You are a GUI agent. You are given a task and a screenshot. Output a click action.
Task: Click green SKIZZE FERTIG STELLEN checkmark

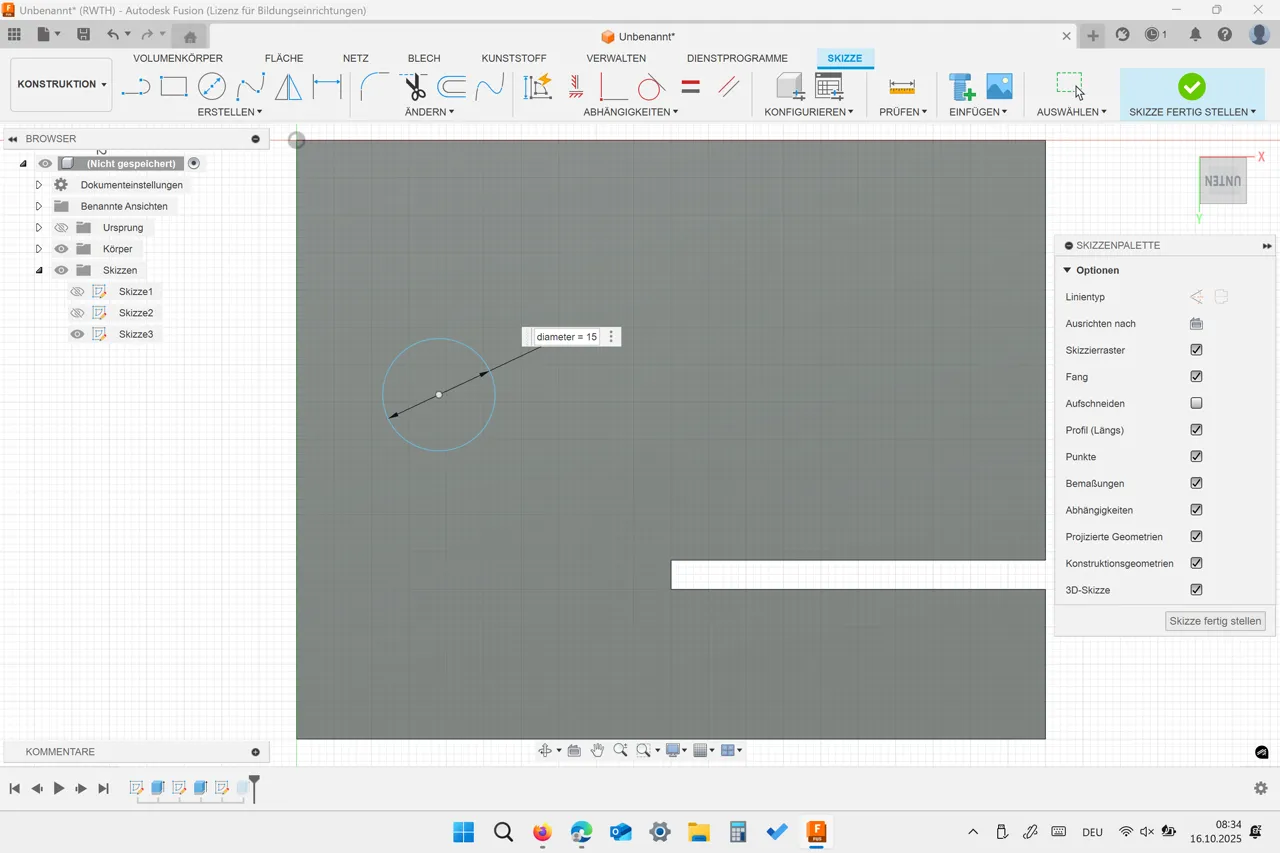(x=1192, y=87)
